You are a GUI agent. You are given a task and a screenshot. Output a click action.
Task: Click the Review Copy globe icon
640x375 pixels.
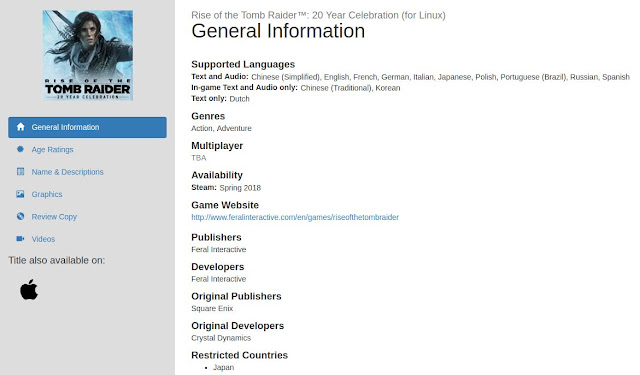pyautogui.click(x=20, y=216)
